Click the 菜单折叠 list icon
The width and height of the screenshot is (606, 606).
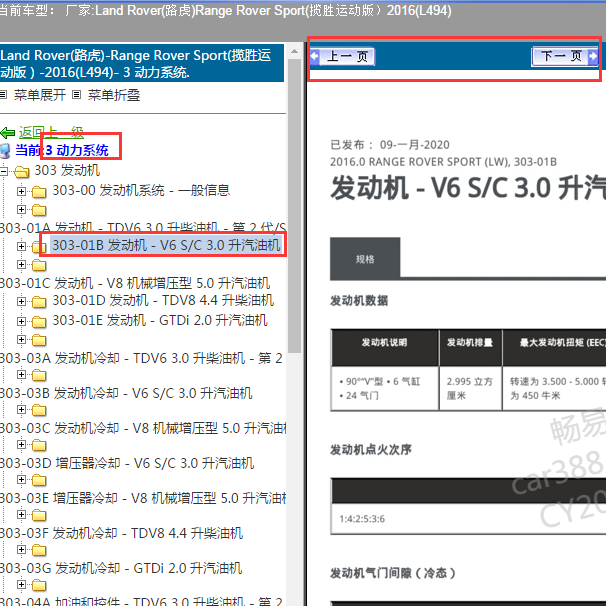pyautogui.click(x=77, y=95)
